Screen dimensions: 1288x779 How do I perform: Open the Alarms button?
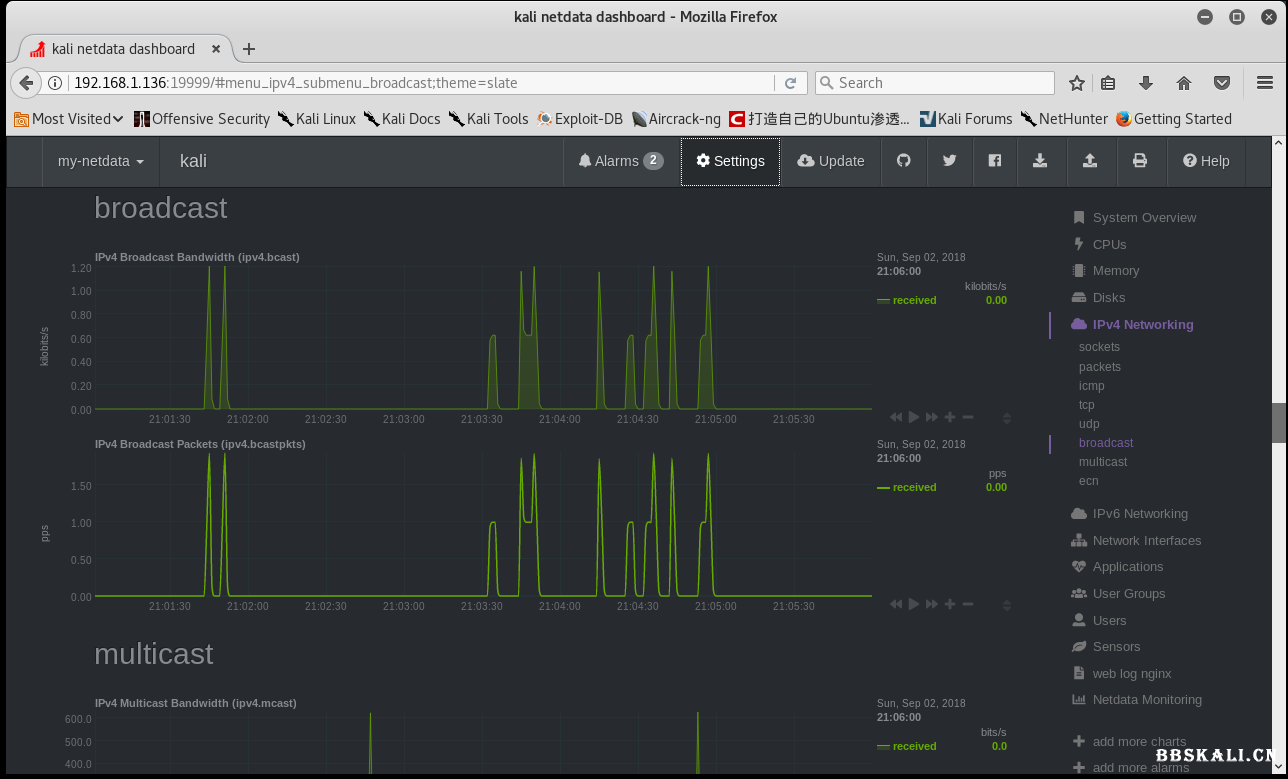tap(620, 161)
